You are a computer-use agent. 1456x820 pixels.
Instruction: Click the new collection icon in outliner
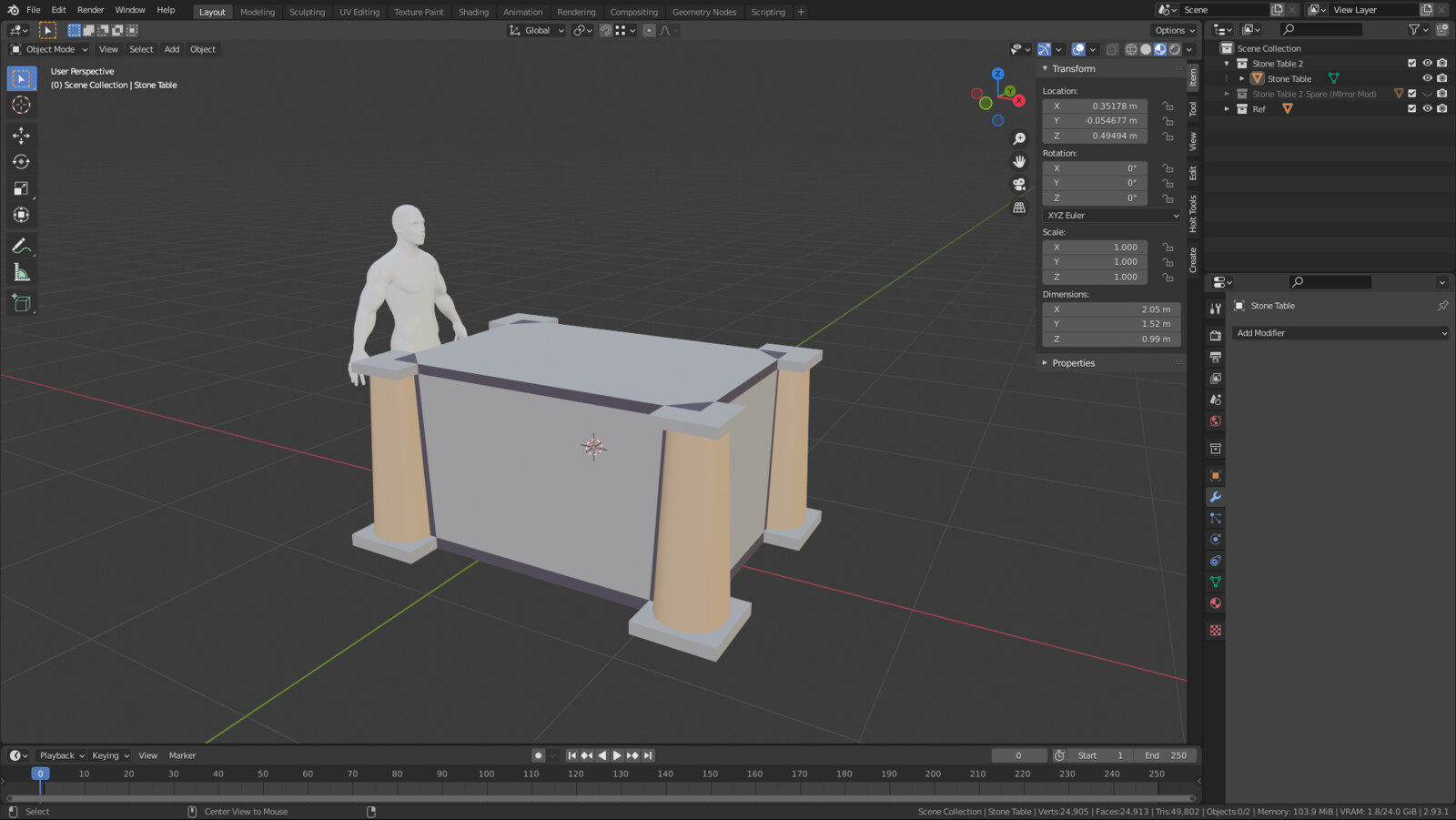coord(1442,30)
